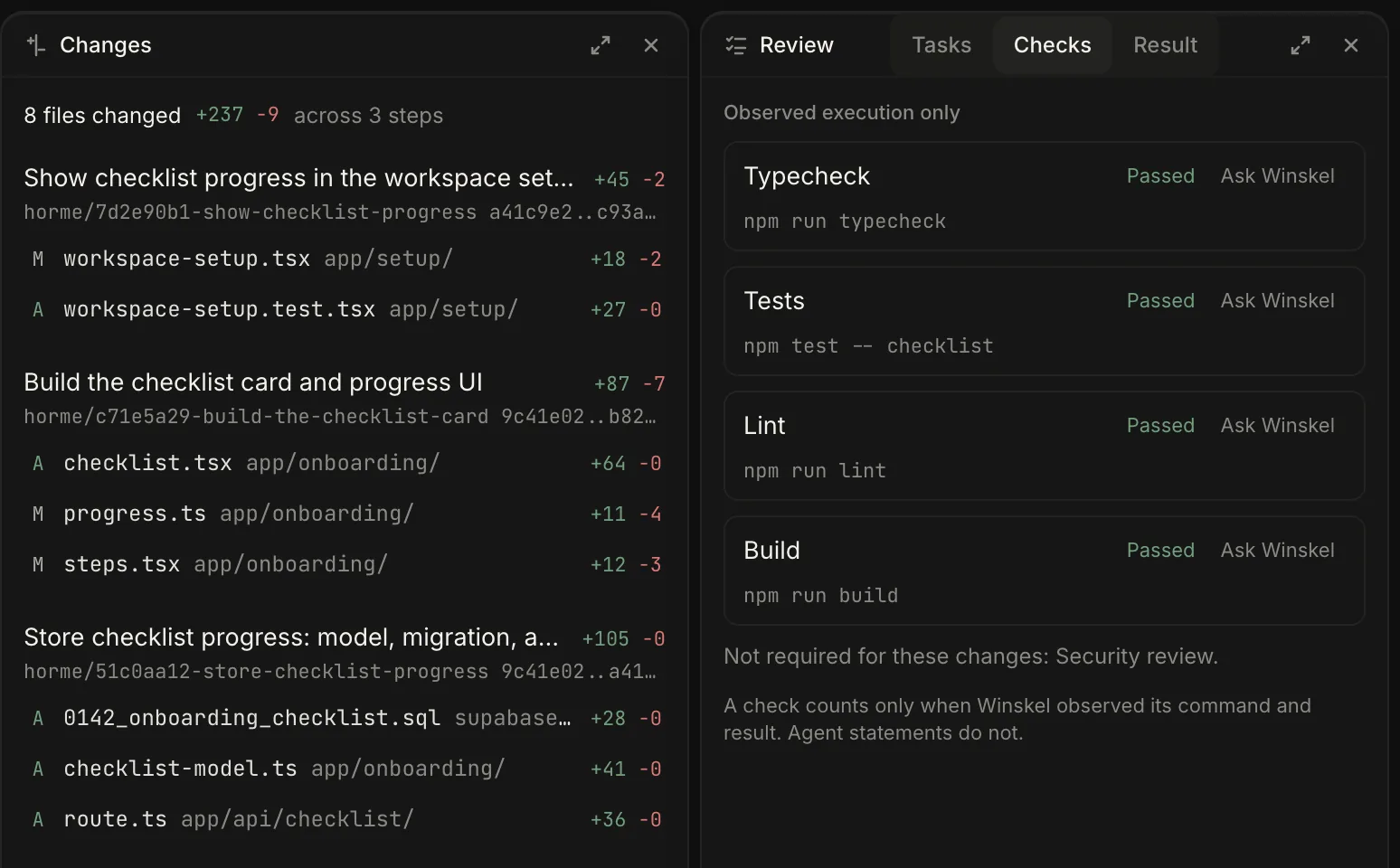This screenshot has height=868, width=1400.
Task: Click the Review checklist icon
Action: click(x=736, y=45)
